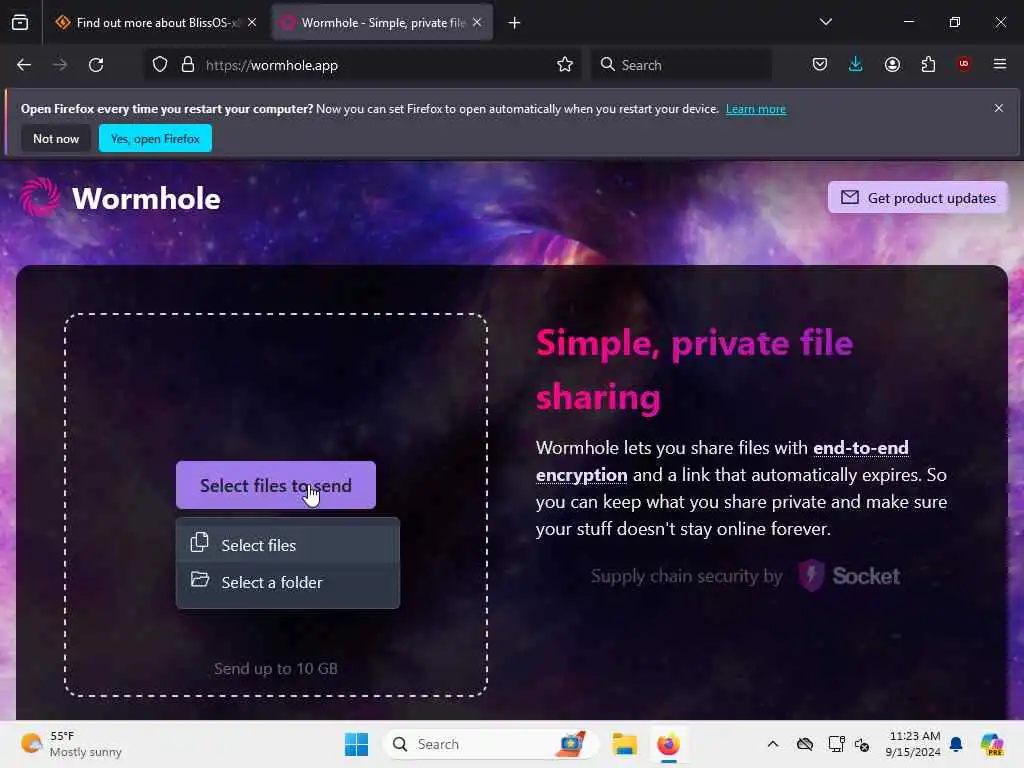
Task: Click Get product updates button
Action: click(x=918, y=198)
